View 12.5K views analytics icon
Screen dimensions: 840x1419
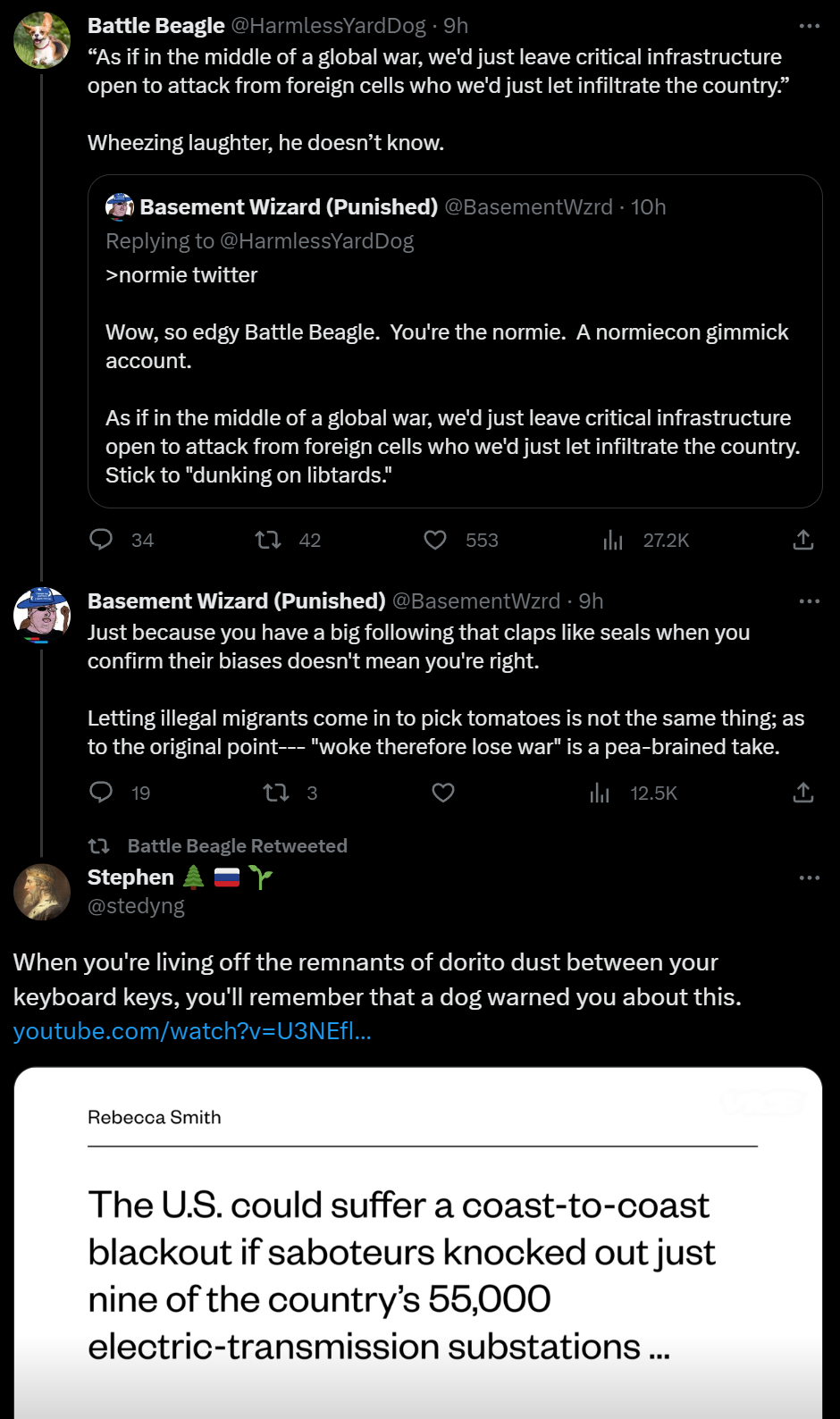coord(600,793)
